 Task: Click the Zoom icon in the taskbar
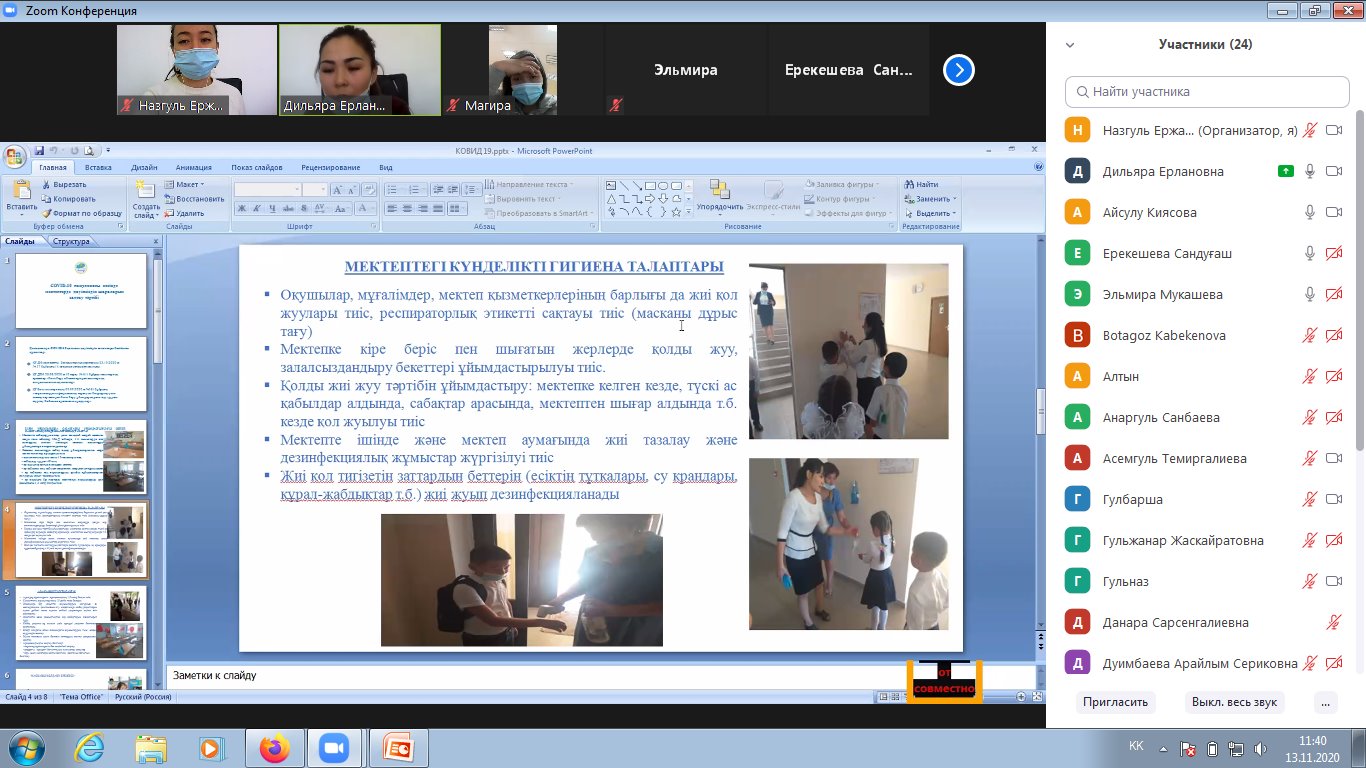point(333,748)
